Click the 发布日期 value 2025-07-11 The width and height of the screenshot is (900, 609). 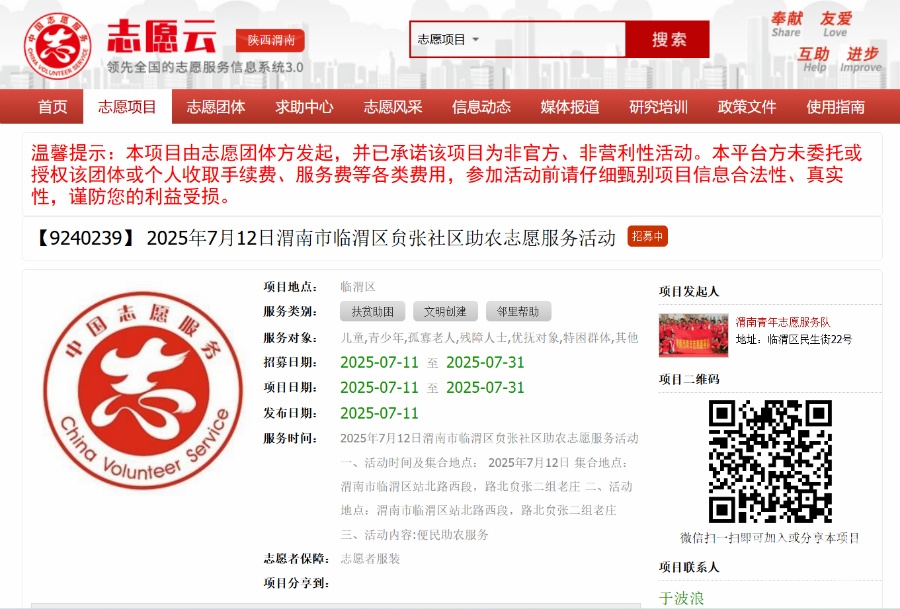(379, 413)
